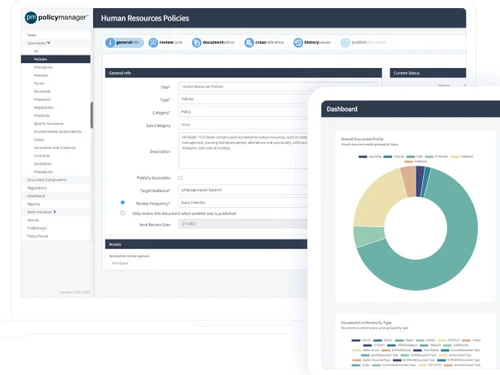Open the Sub-Category dropdown field
Screen dimensions: 500x375
pos(243,125)
